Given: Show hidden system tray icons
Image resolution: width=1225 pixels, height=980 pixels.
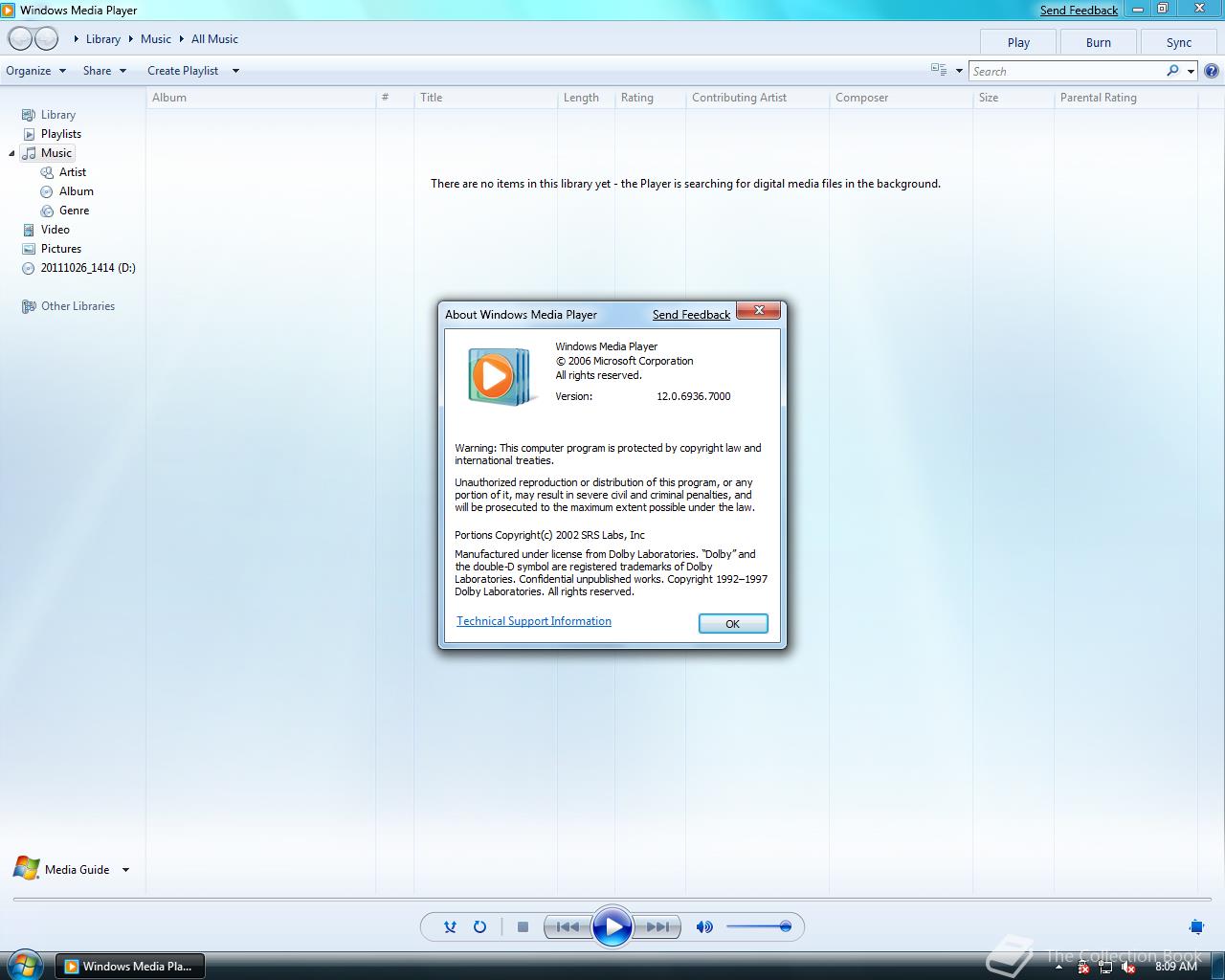Looking at the screenshot, I should (1058, 967).
